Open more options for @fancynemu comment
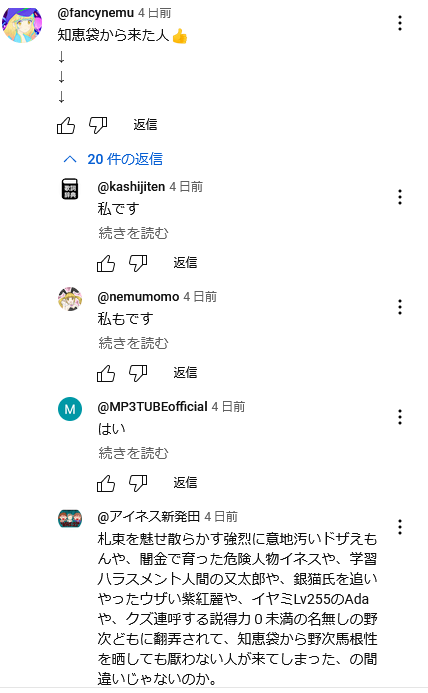 [400, 23]
